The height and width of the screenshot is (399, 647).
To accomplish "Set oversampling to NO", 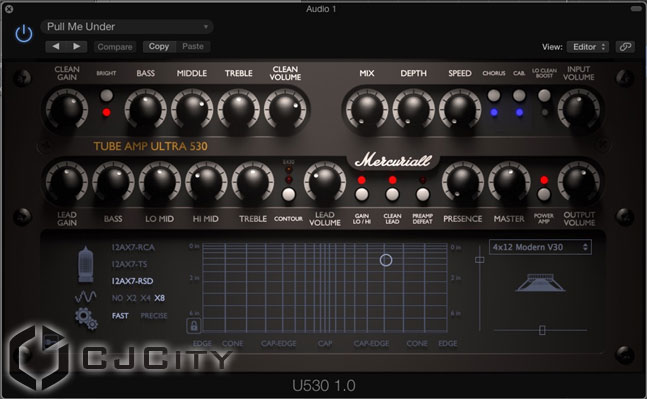I will [117, 298].
